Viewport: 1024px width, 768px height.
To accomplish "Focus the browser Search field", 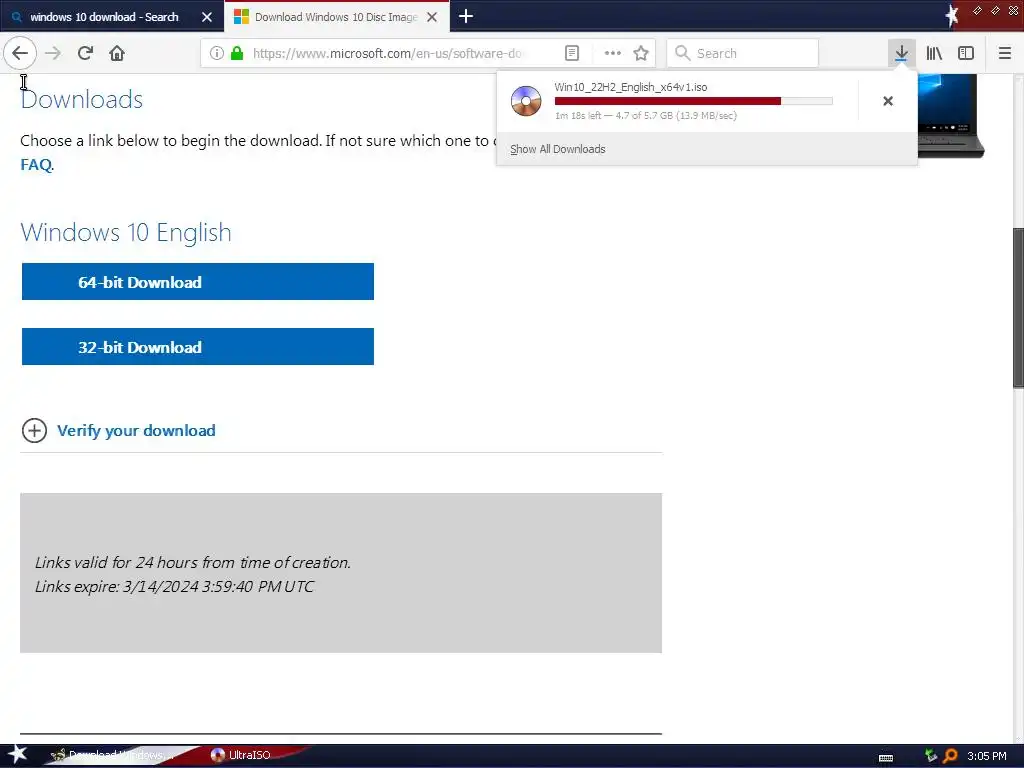I will (x=743, y=53).
